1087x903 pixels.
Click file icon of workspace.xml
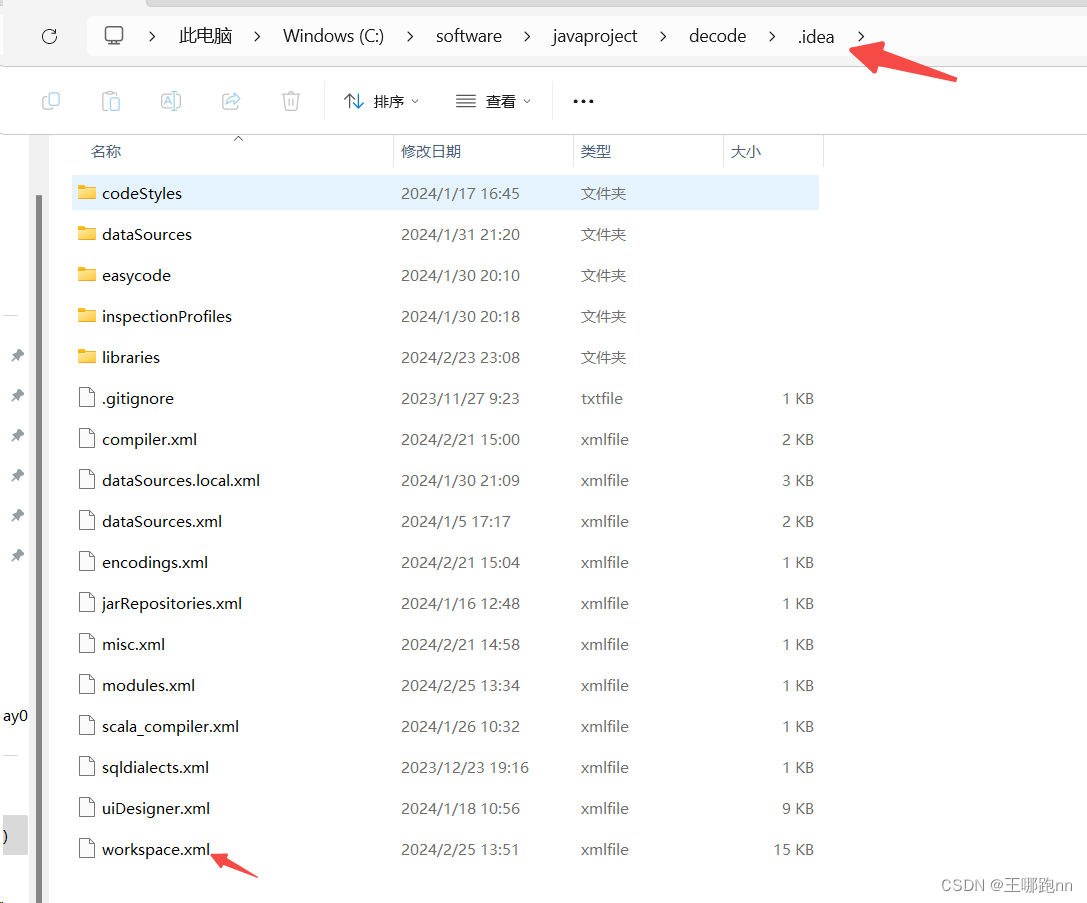pyautogui.click(x=87, y=848)
